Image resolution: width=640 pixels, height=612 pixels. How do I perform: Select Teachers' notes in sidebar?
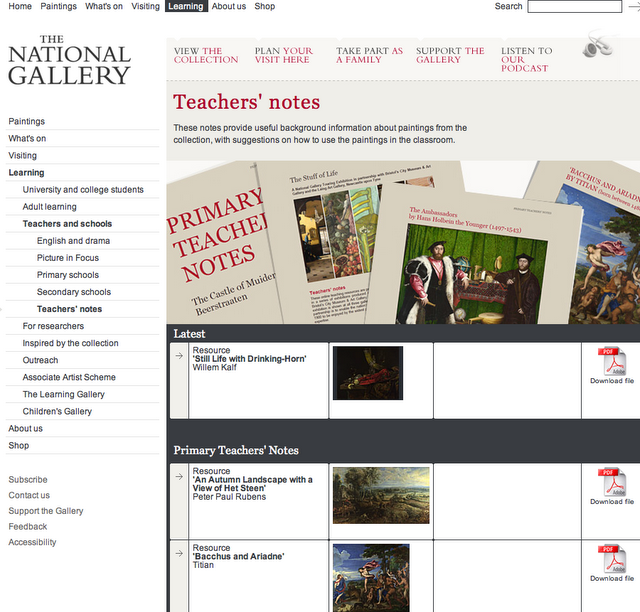(x=69, y=309)
